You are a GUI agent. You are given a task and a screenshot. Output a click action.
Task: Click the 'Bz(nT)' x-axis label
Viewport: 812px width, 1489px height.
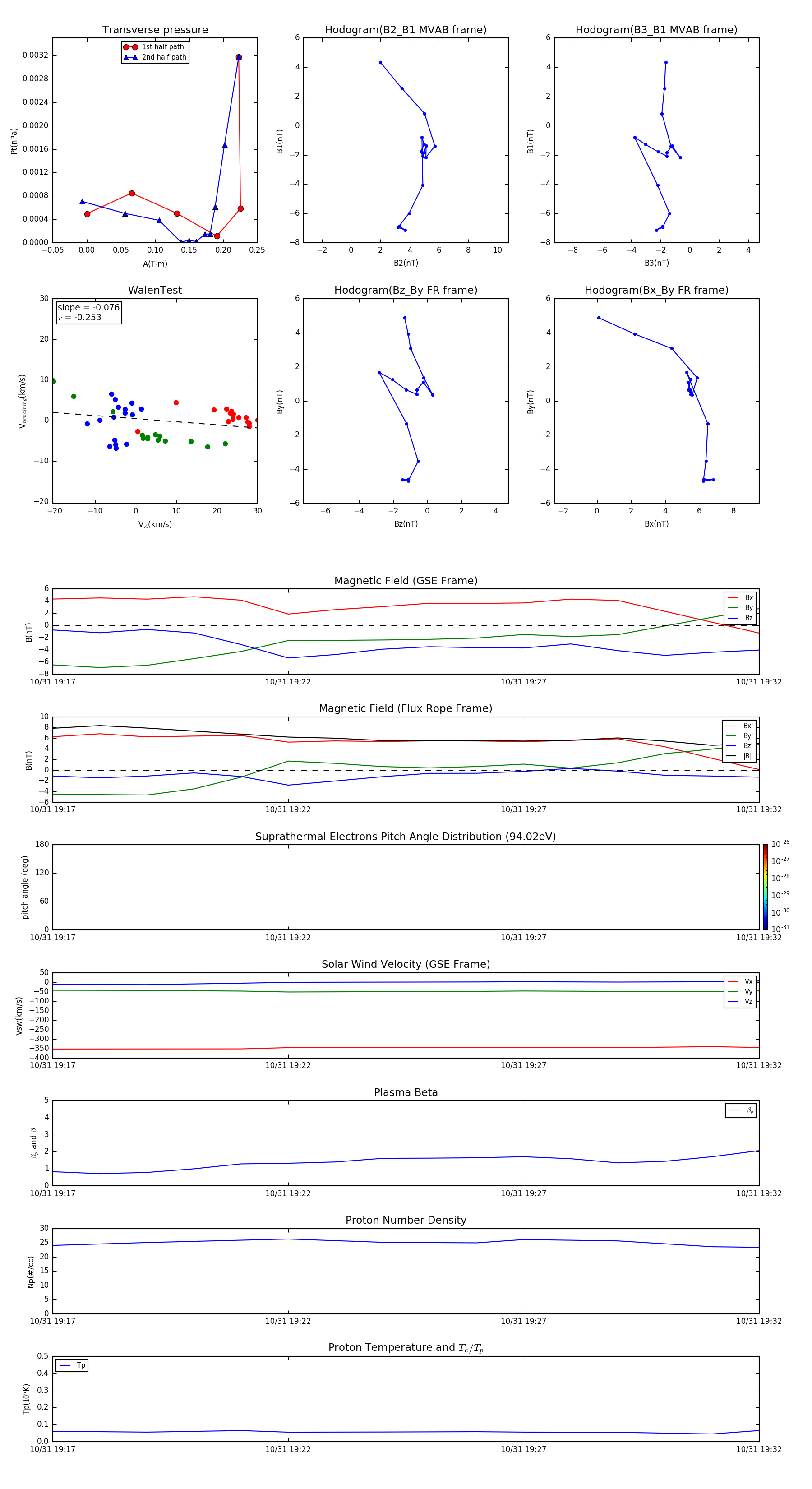tap(406, 524)
